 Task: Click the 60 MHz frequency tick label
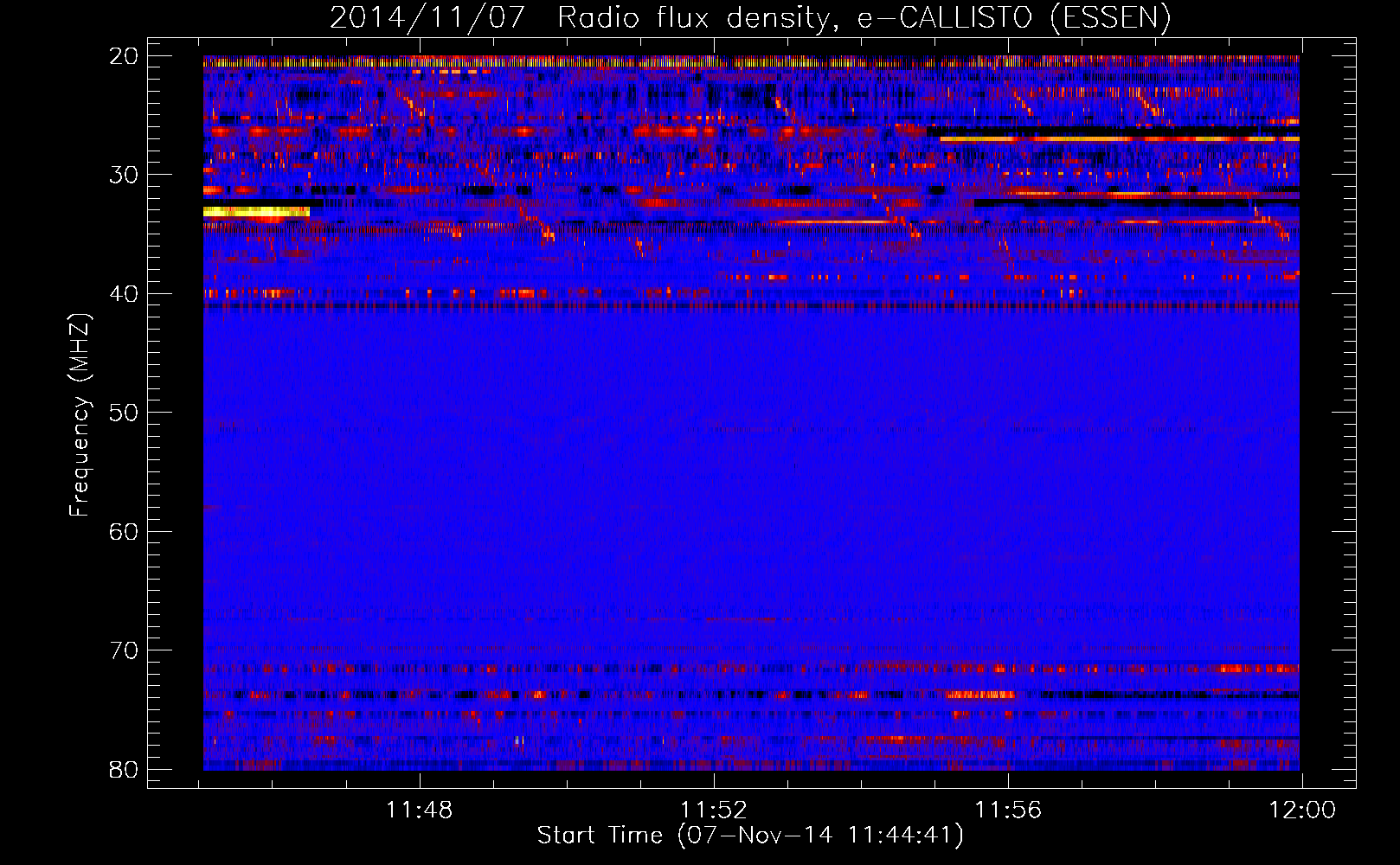point(124,531)
